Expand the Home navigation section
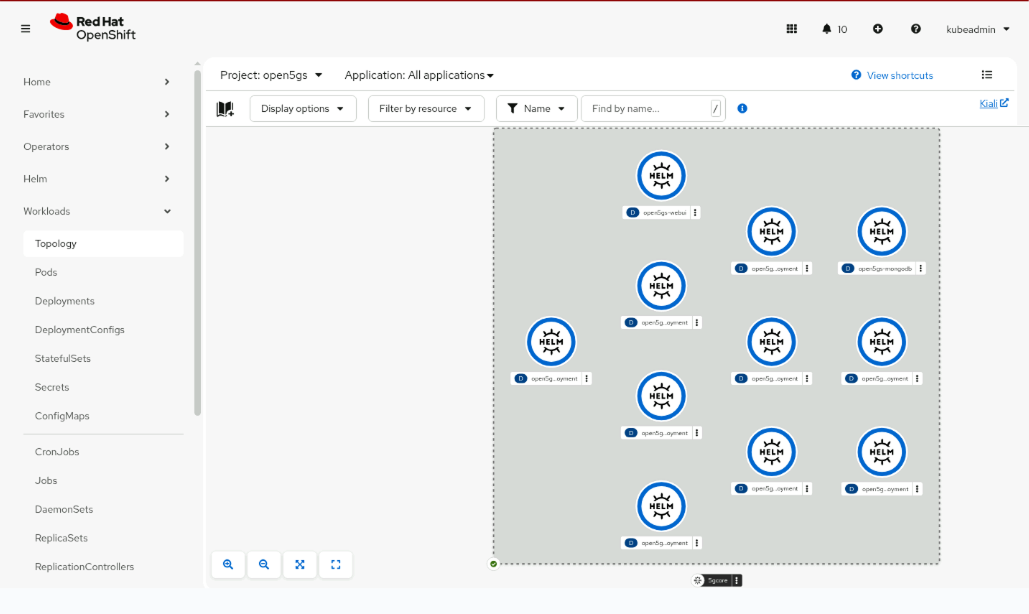This screenshot has width=1029, height=614. click(96, 82)
